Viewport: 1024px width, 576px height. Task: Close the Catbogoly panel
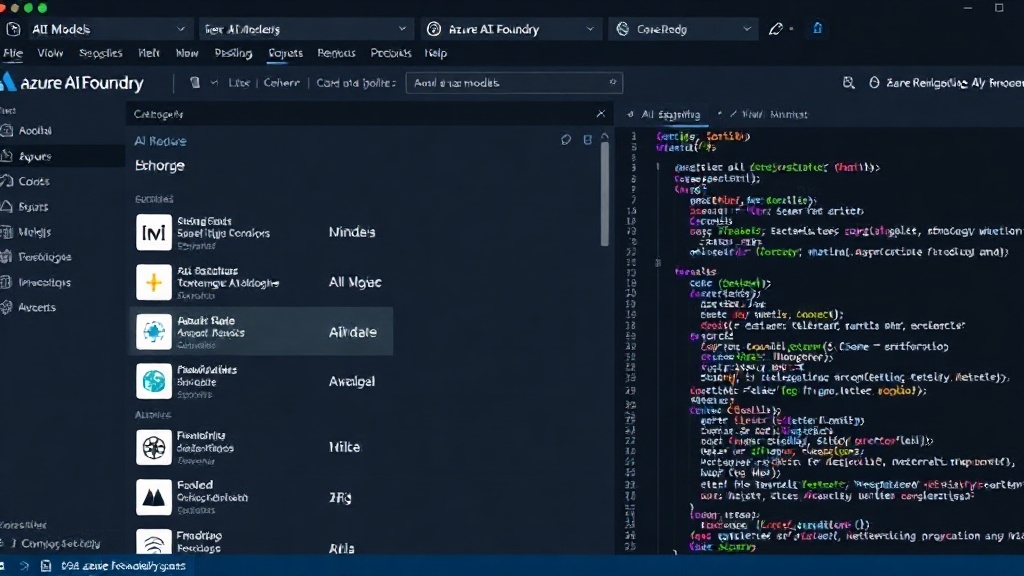coord(601,114)
